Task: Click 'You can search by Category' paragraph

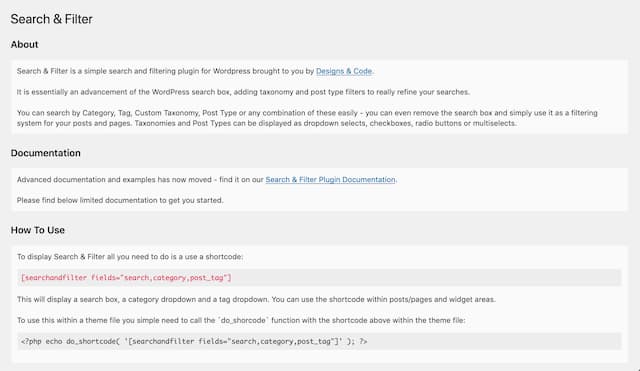Action: click(x=307, y=118)
